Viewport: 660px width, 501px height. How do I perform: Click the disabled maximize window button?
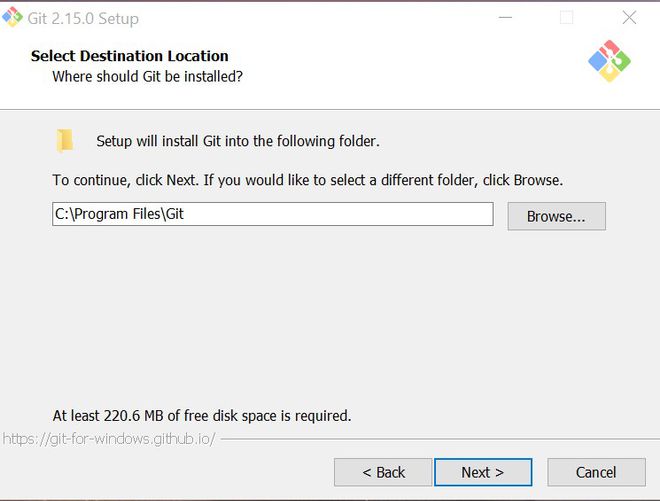click(x=566, y=18)
